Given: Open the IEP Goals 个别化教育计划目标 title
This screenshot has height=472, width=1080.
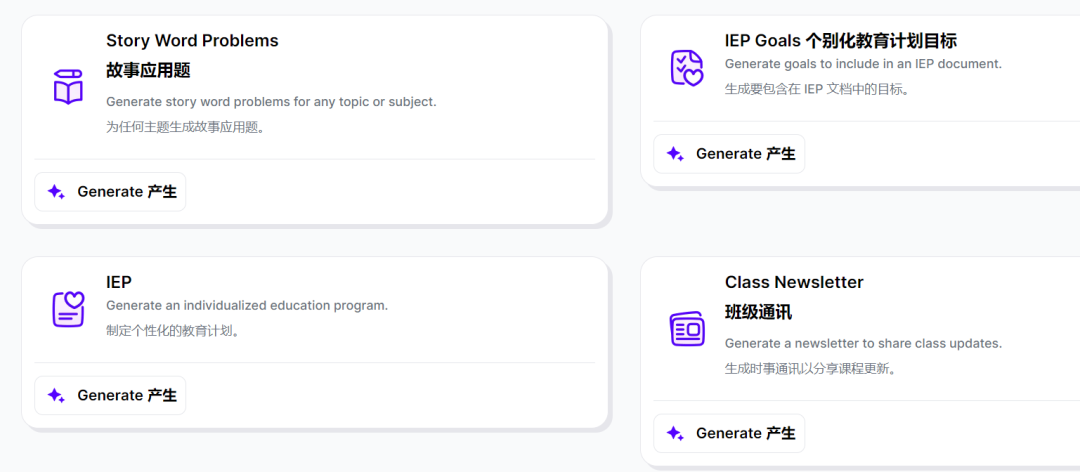Looking at the screenshot, I should [840, 41].
